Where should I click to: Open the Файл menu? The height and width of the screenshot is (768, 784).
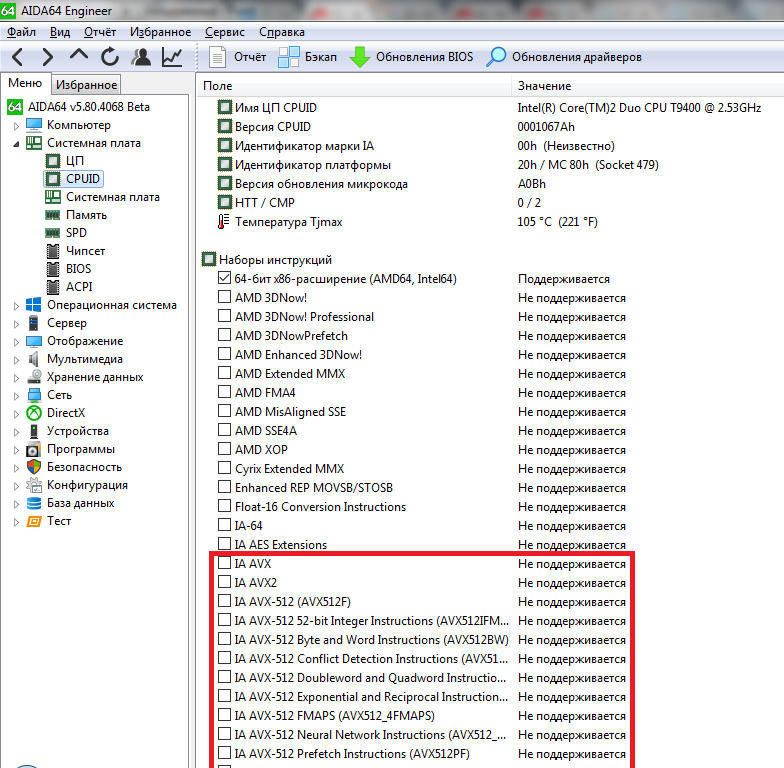tap(22, 32)
